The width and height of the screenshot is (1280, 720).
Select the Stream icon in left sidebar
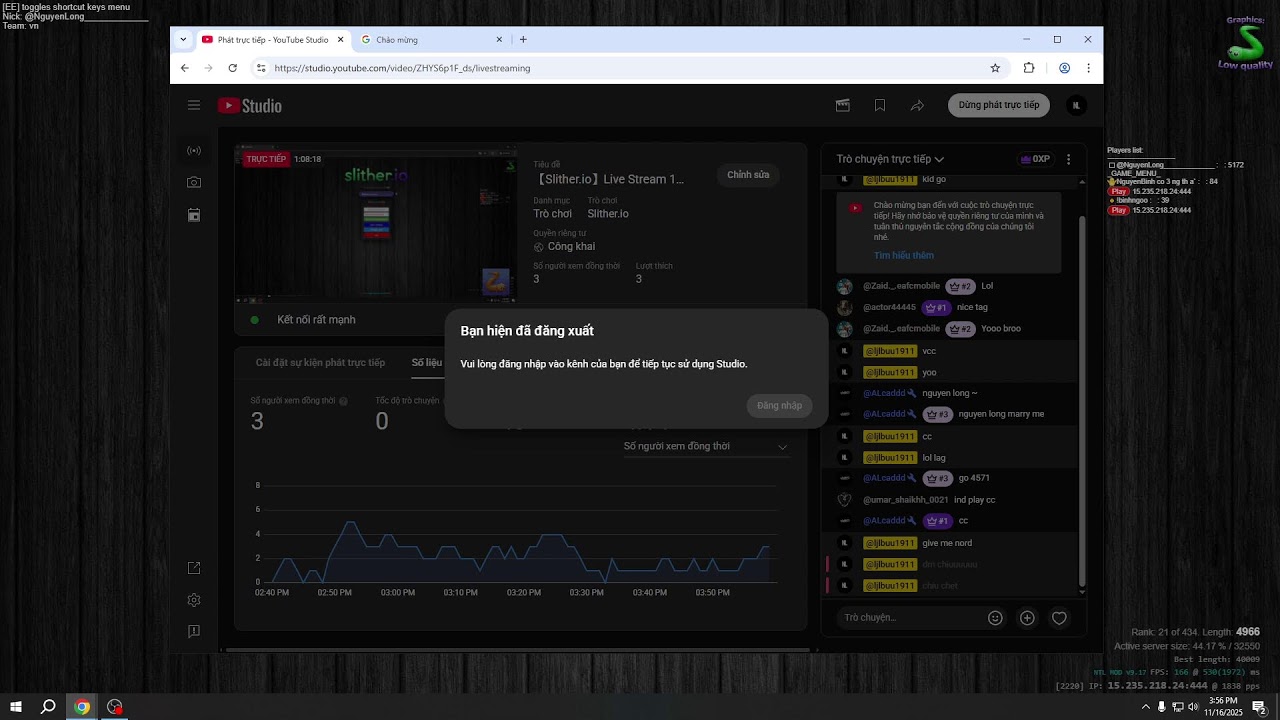(x=194, y=151)
